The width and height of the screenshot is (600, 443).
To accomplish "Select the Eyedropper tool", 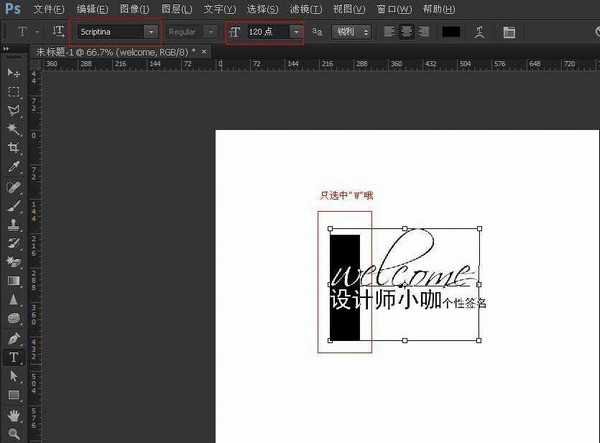I will [x=14, y=166].
